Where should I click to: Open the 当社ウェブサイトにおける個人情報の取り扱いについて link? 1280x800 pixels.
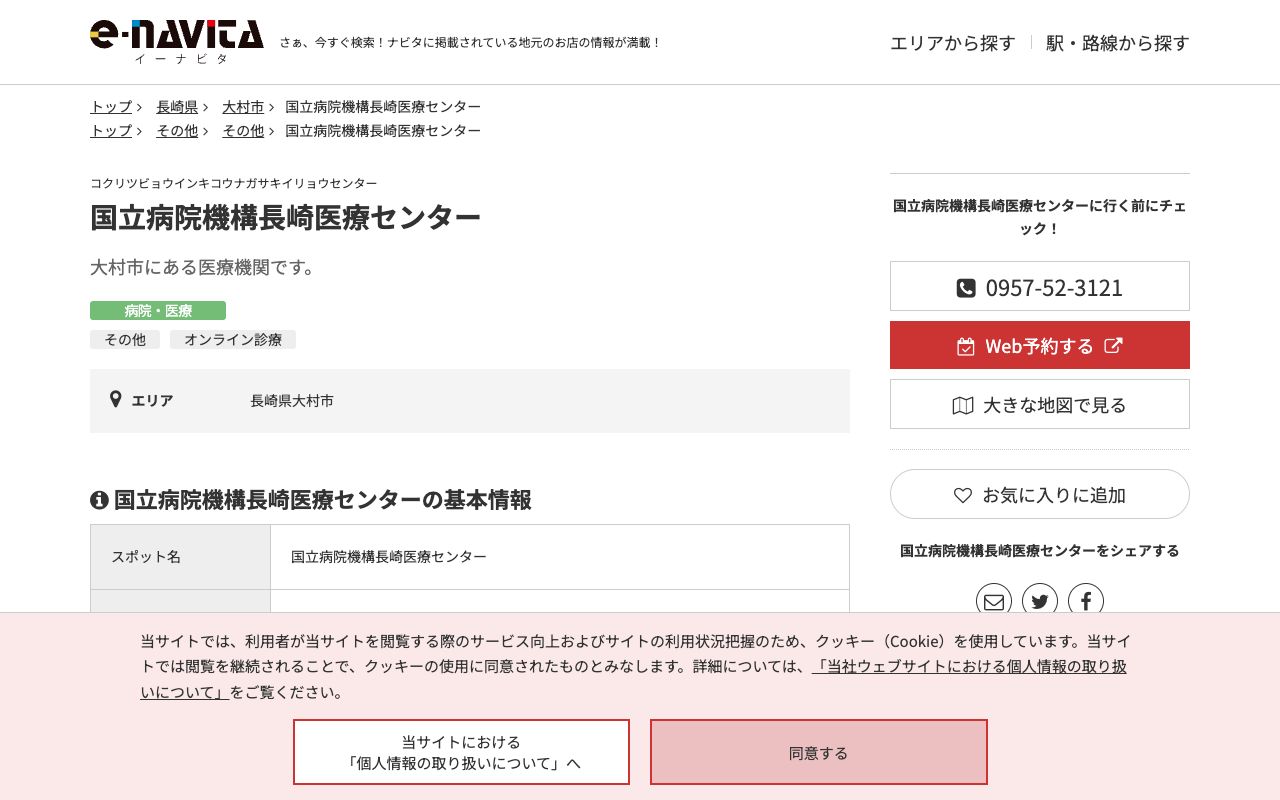click(968, 666)
